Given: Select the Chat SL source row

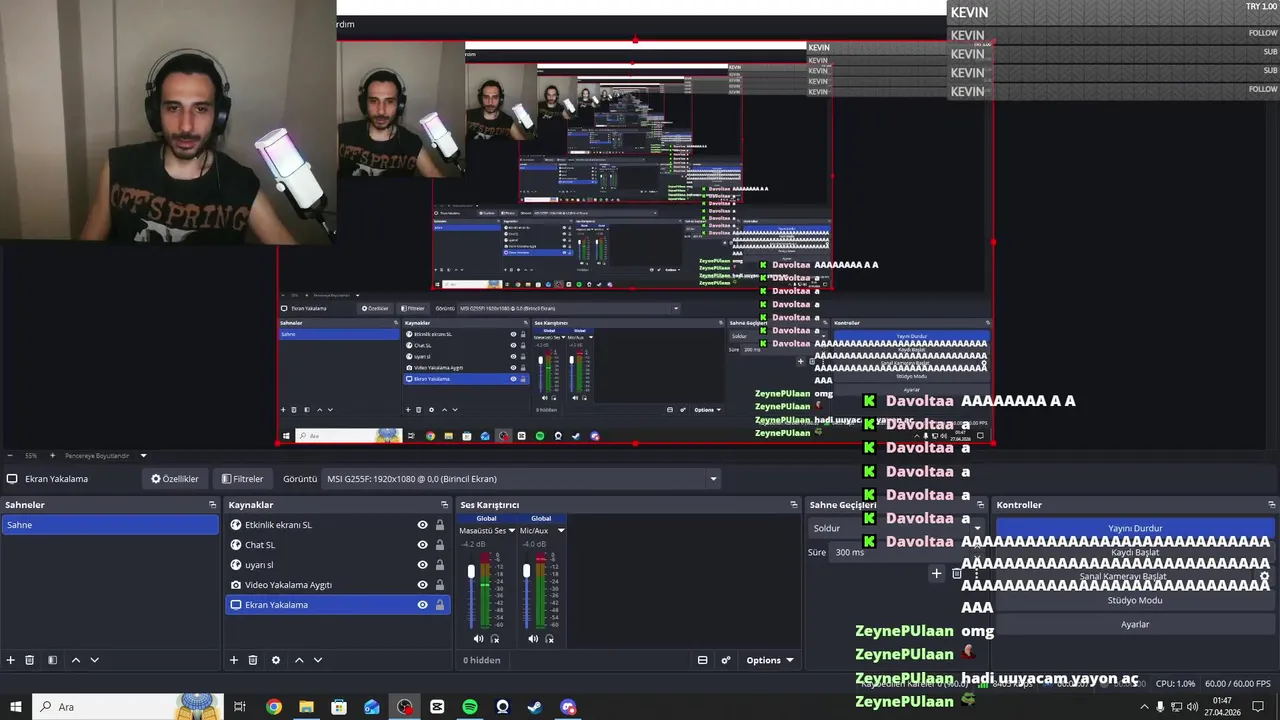Looking at the screenshot, I should point(338,545).
